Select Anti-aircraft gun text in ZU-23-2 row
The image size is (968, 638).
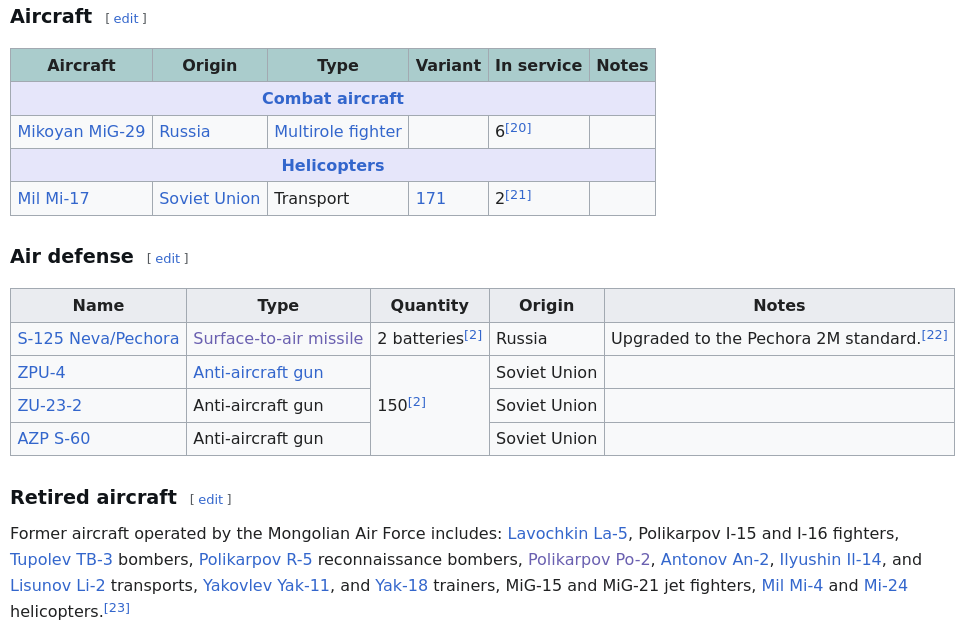pyautogui.click(x=258, y=406)
